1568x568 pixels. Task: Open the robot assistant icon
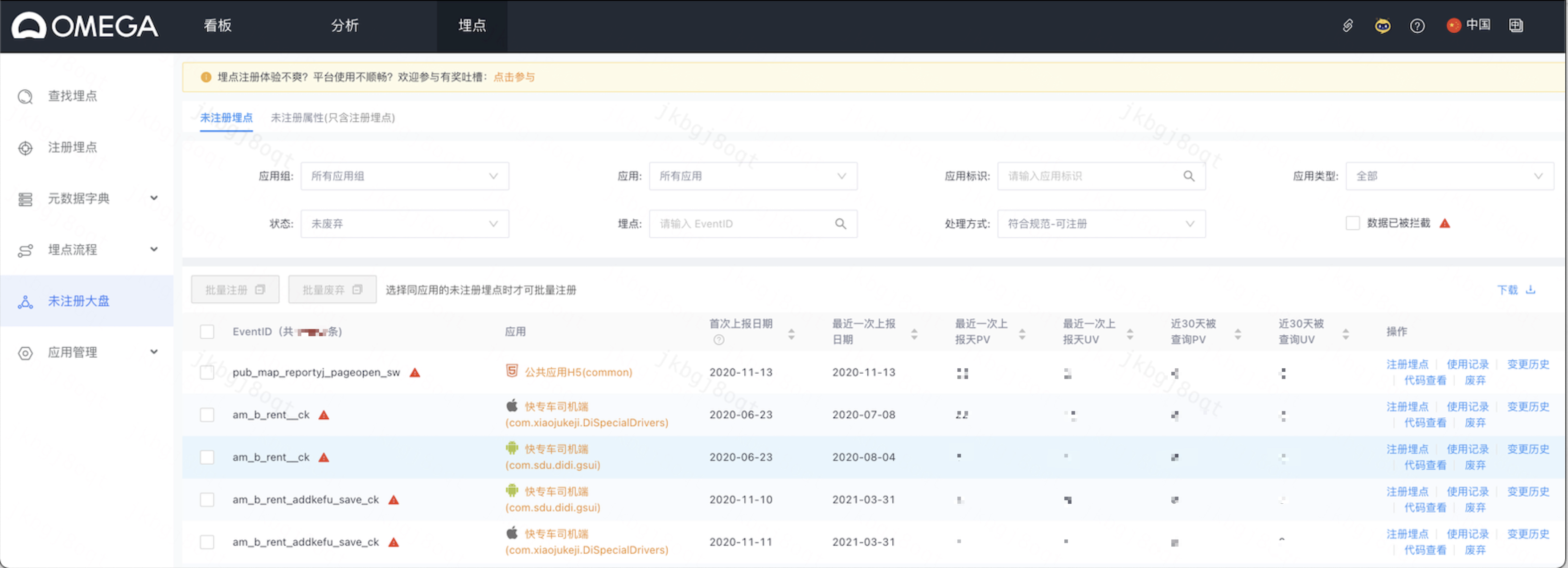click(1382, 25)
